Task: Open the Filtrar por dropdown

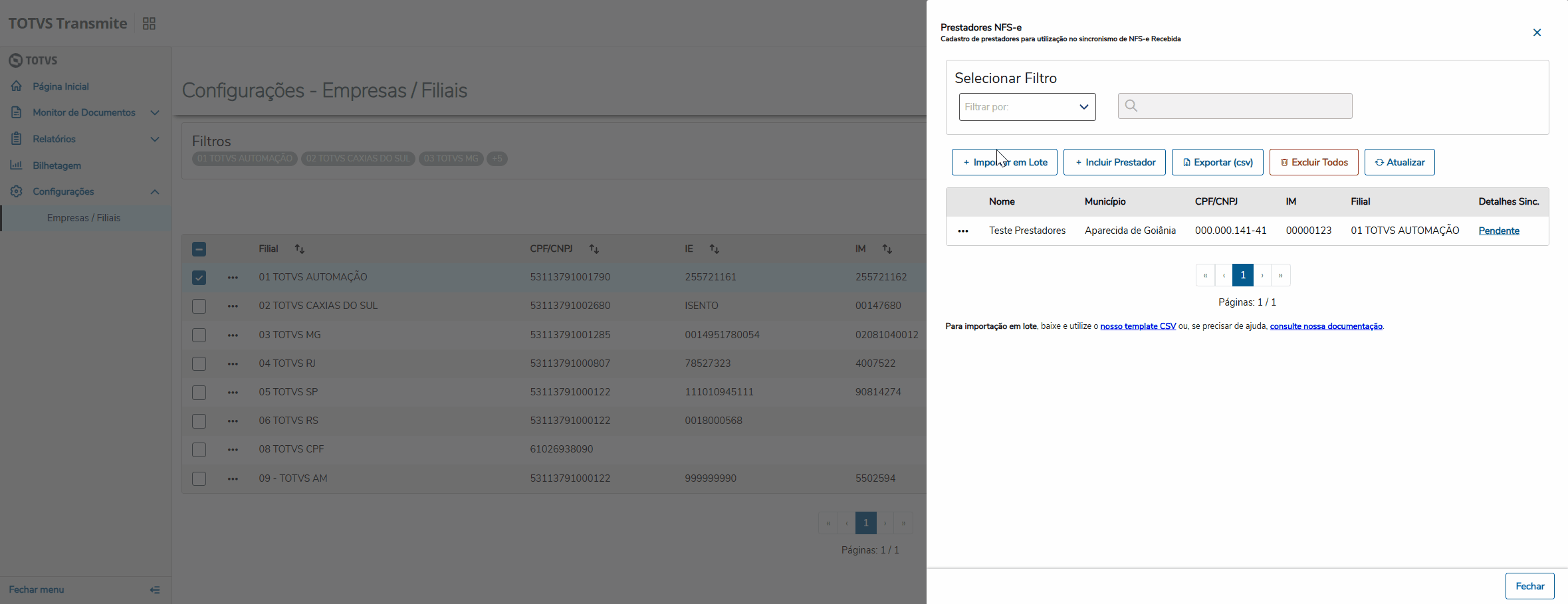Action: point(1027,107)
